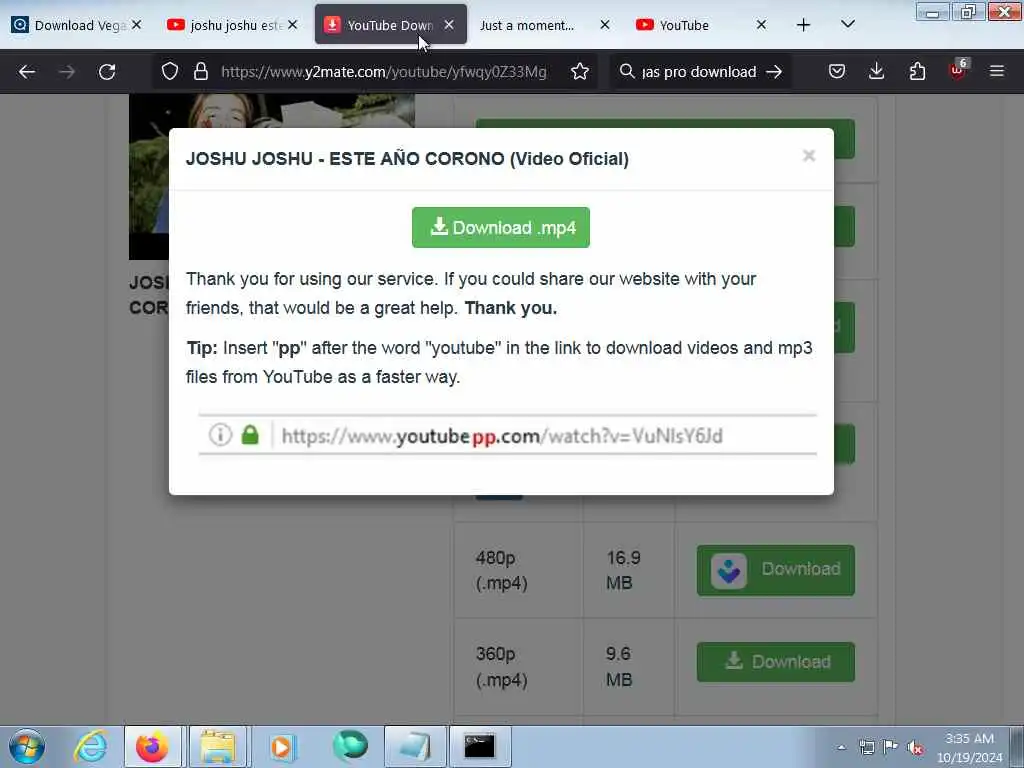
Task: Click the muted volume tray icon
Action: click(x=915, y=748)
